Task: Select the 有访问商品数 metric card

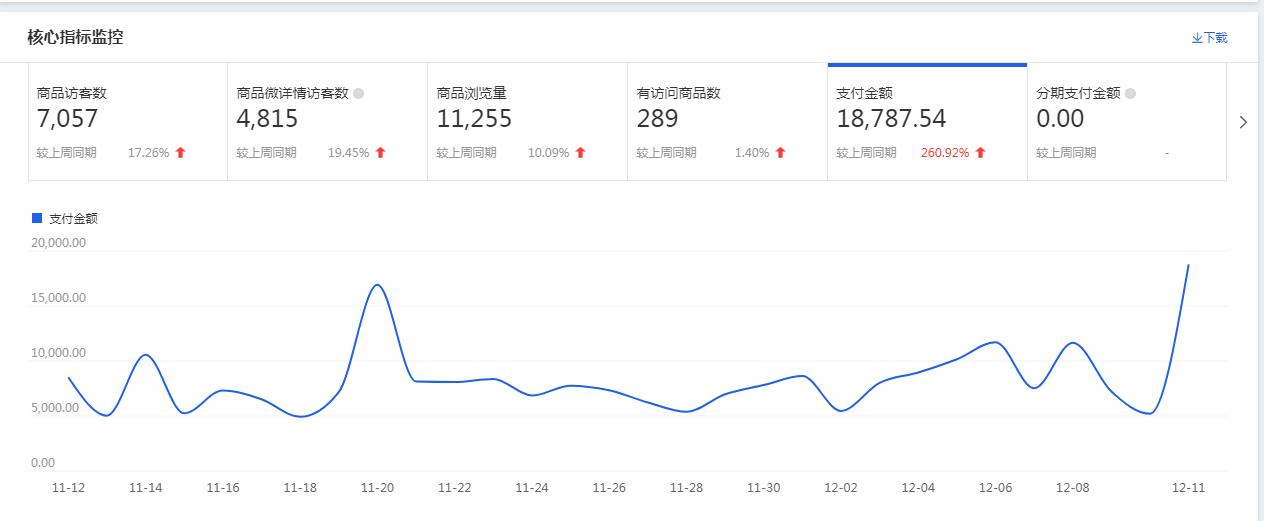Action: click(728, 122)
